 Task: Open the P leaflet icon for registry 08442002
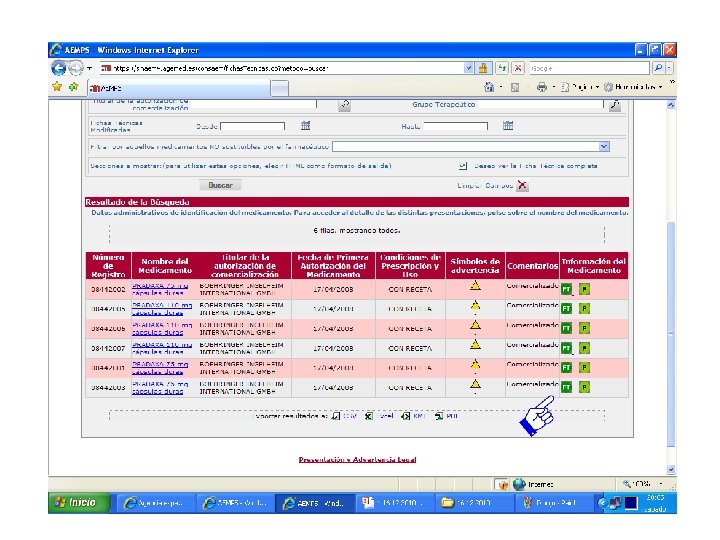[x=584, y=289]
